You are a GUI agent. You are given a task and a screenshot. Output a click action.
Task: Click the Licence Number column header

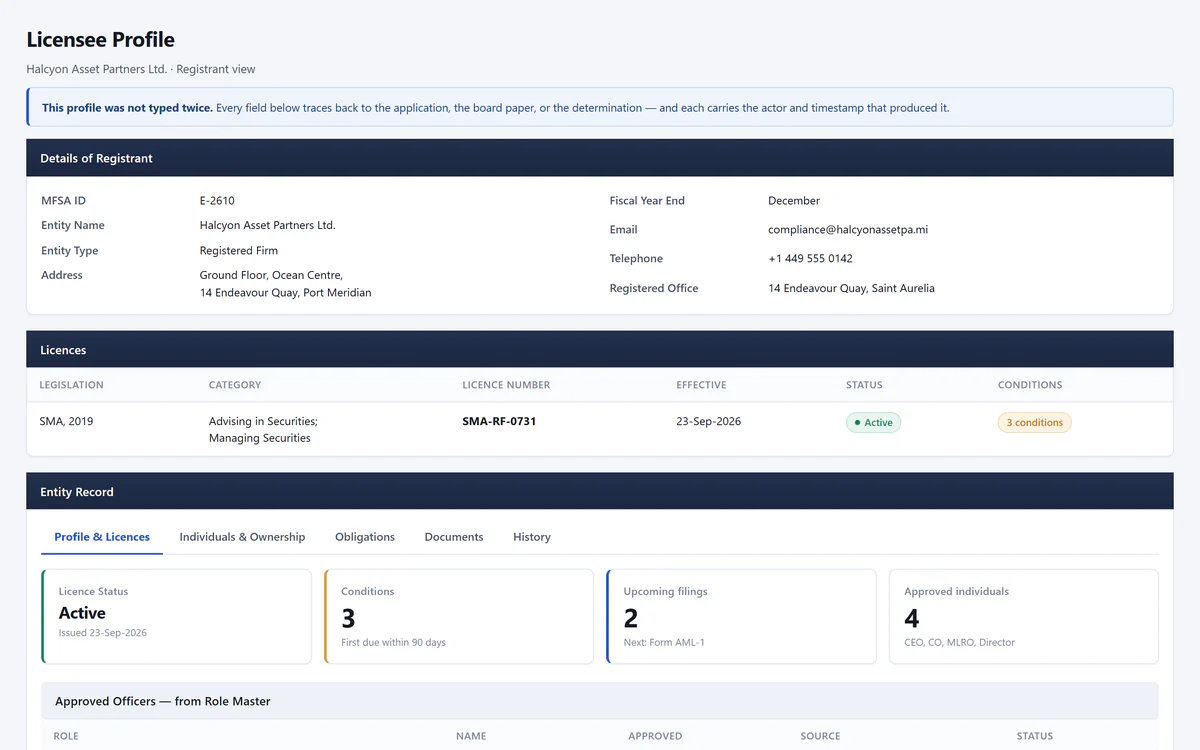pos(506,385)
